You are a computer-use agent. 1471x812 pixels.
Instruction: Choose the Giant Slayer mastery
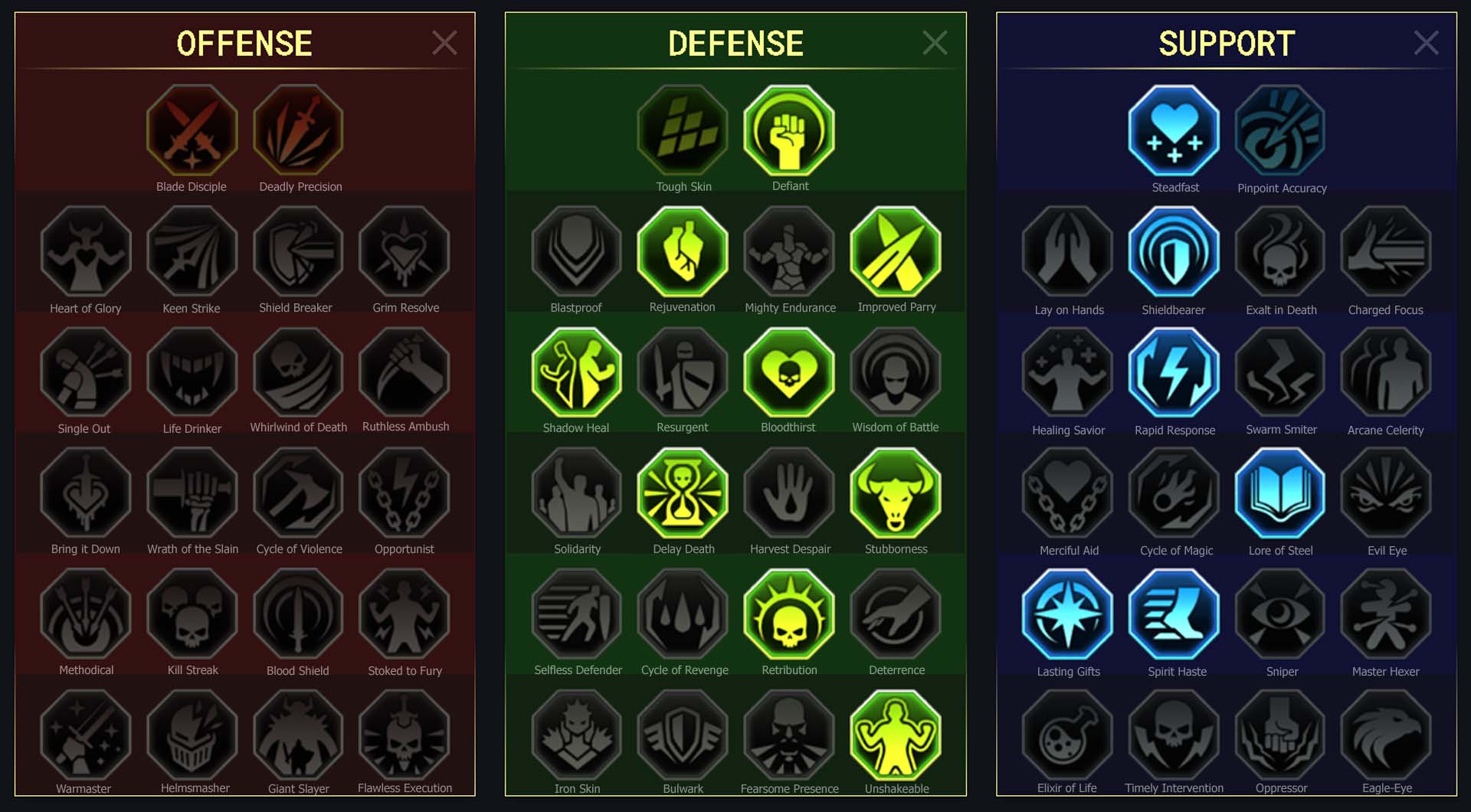(x=298, y=734)
